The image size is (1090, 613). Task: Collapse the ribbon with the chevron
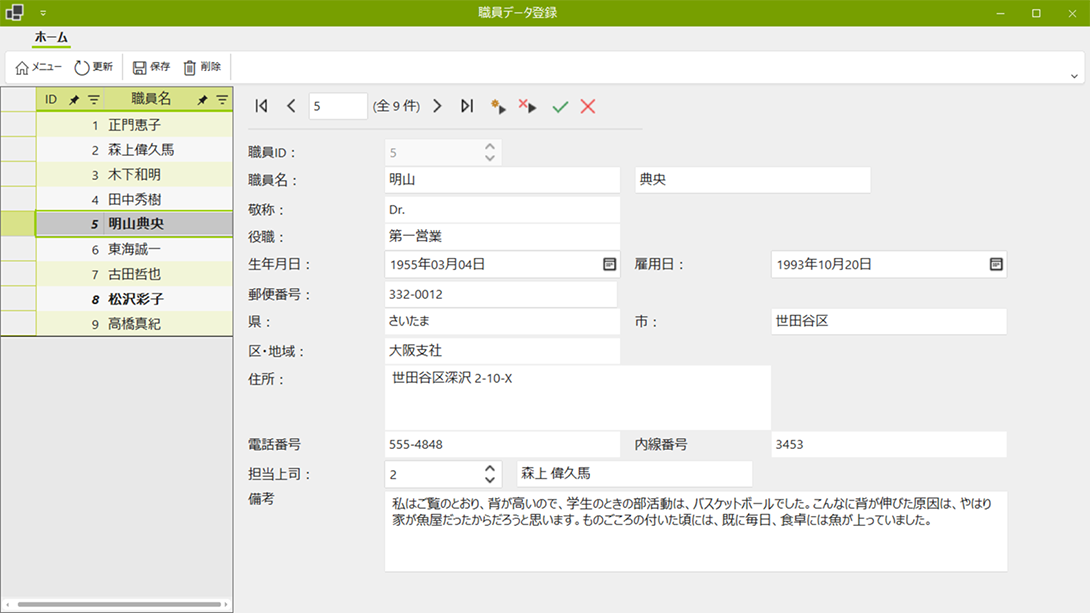point(1074,76)
